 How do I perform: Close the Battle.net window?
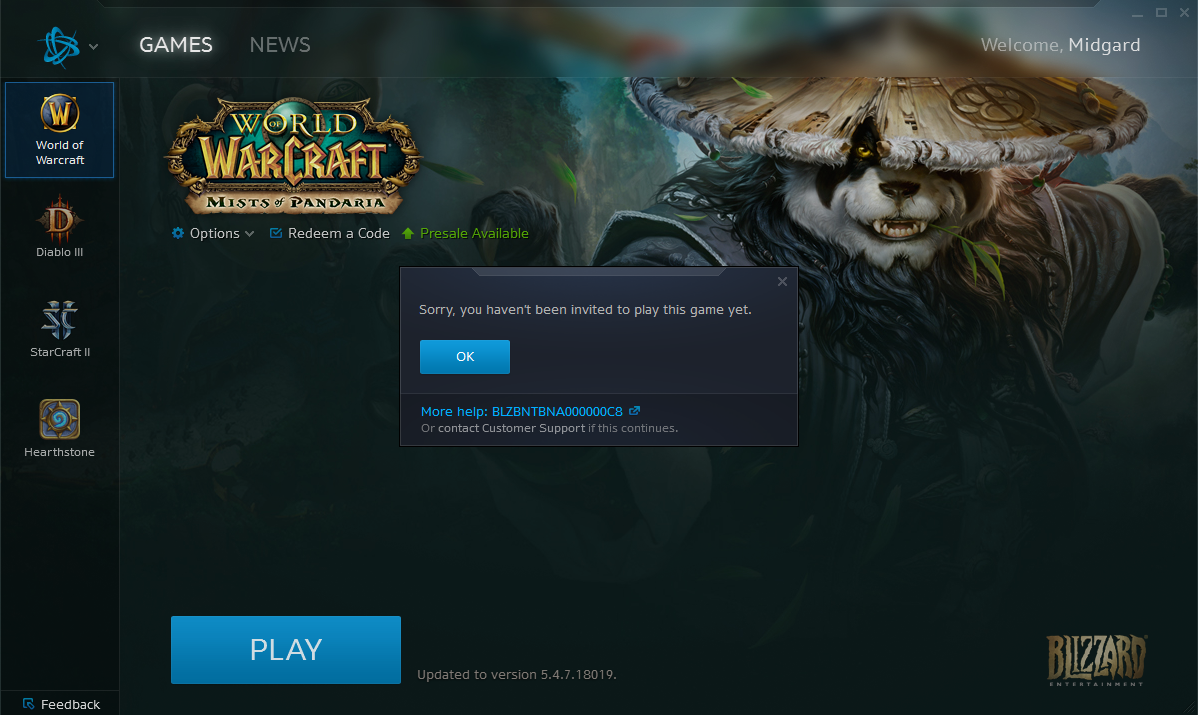1184,12
